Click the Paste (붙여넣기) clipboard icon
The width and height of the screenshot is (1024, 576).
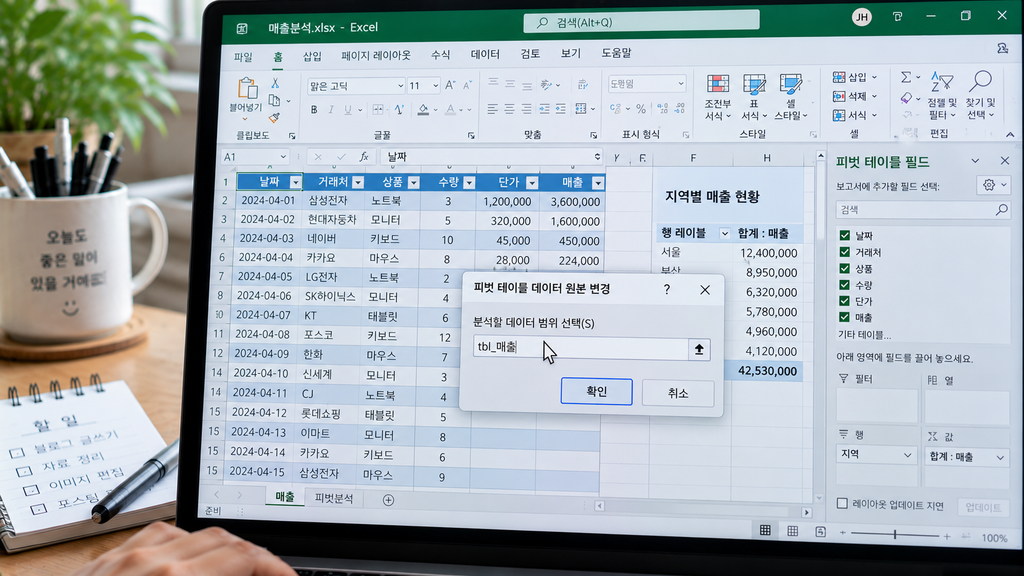247,88
